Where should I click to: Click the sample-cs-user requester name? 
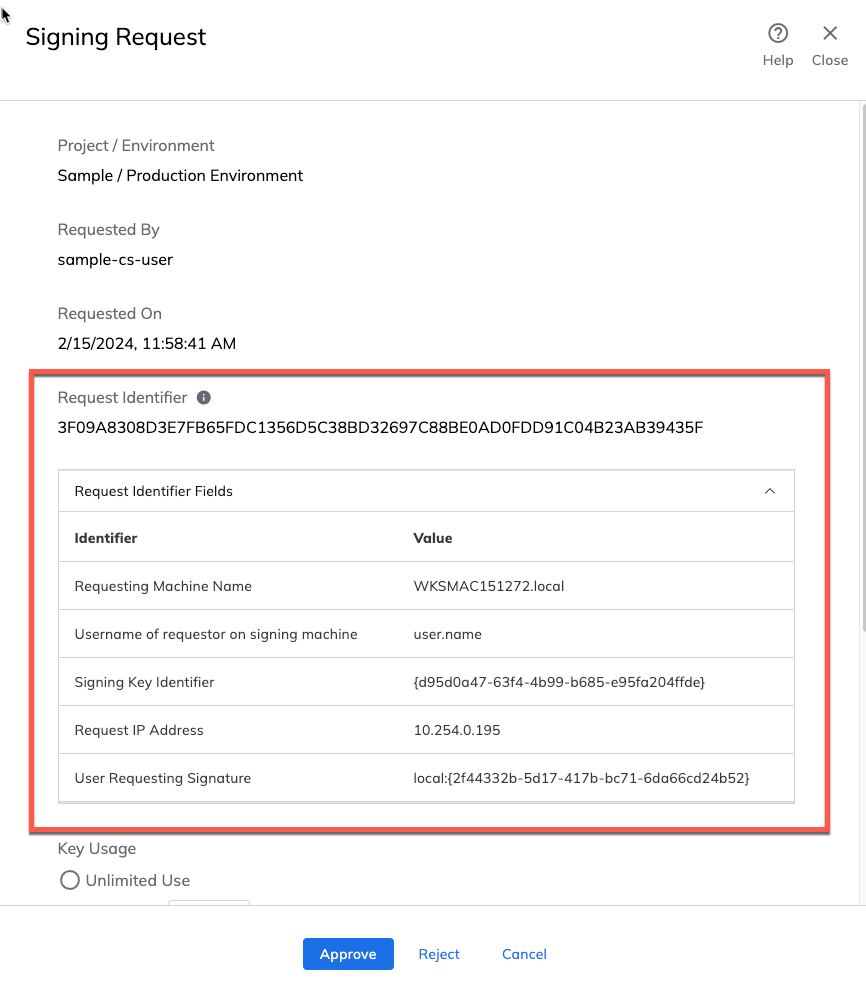coord(115,259)
